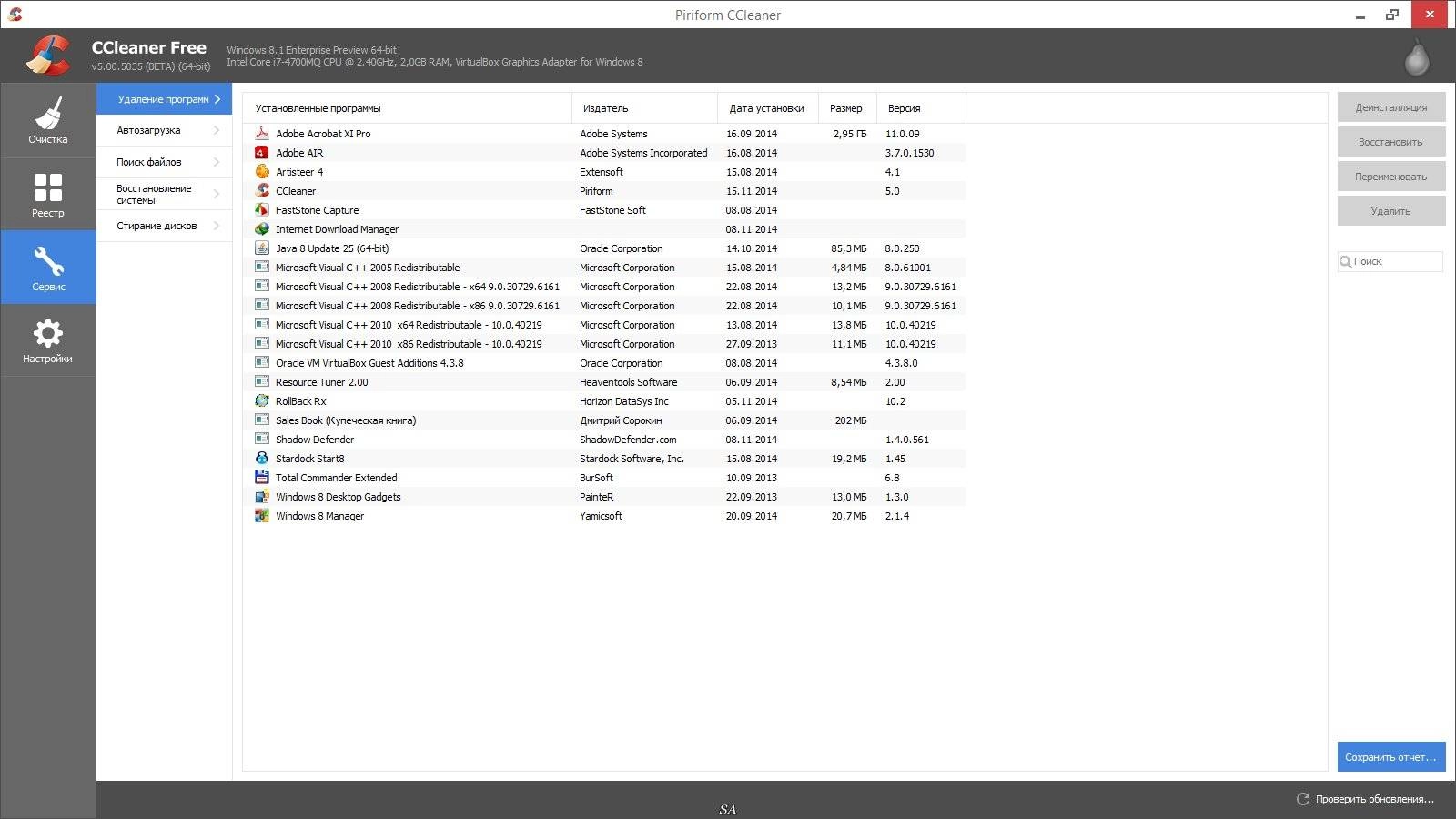Click publisher Heaventools Software cell
This screenshot has width=1456, height=819.
coord(629,382)
